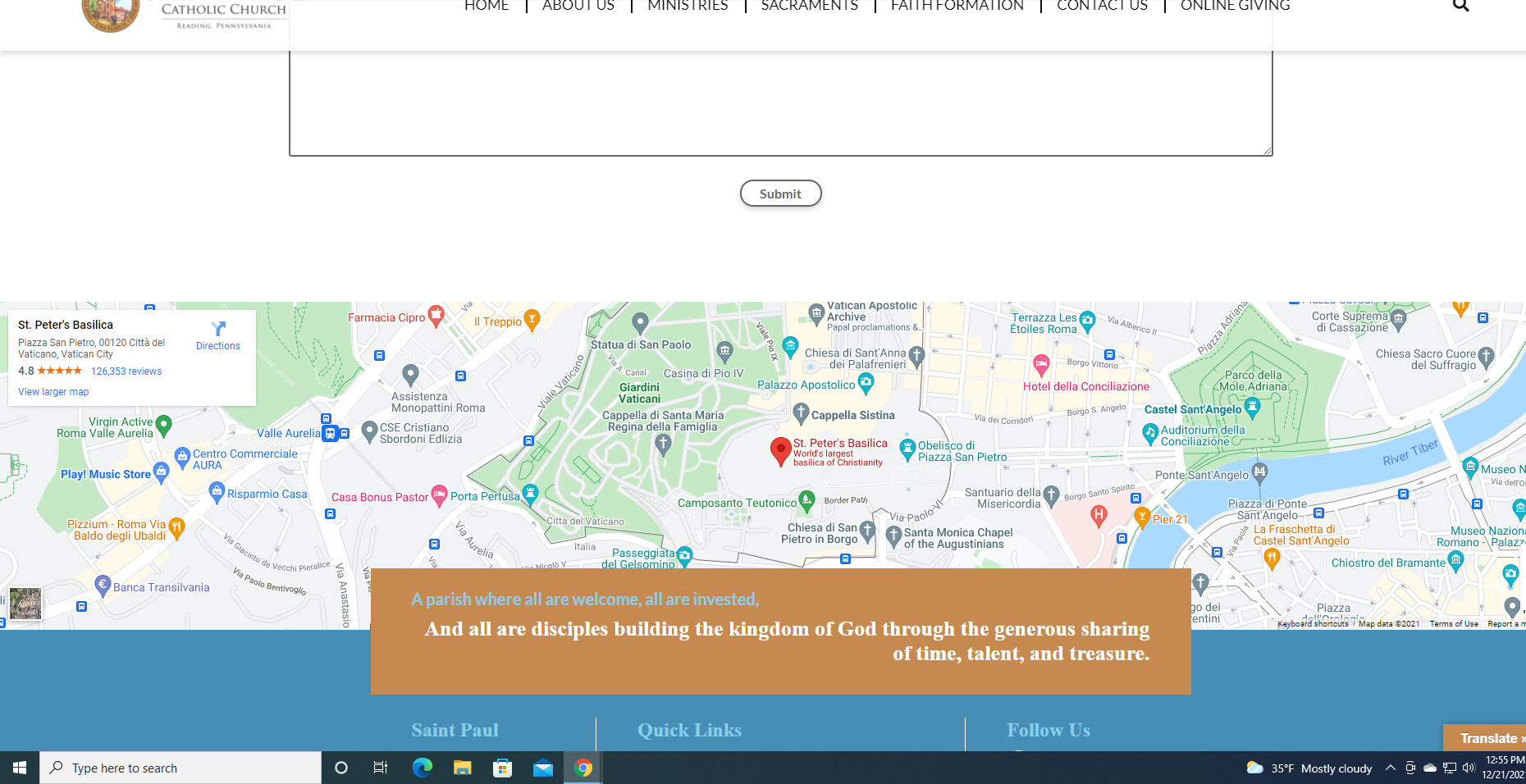Open the Ministries menu
The image size is (1526, 784).
(x=688, y=7)
